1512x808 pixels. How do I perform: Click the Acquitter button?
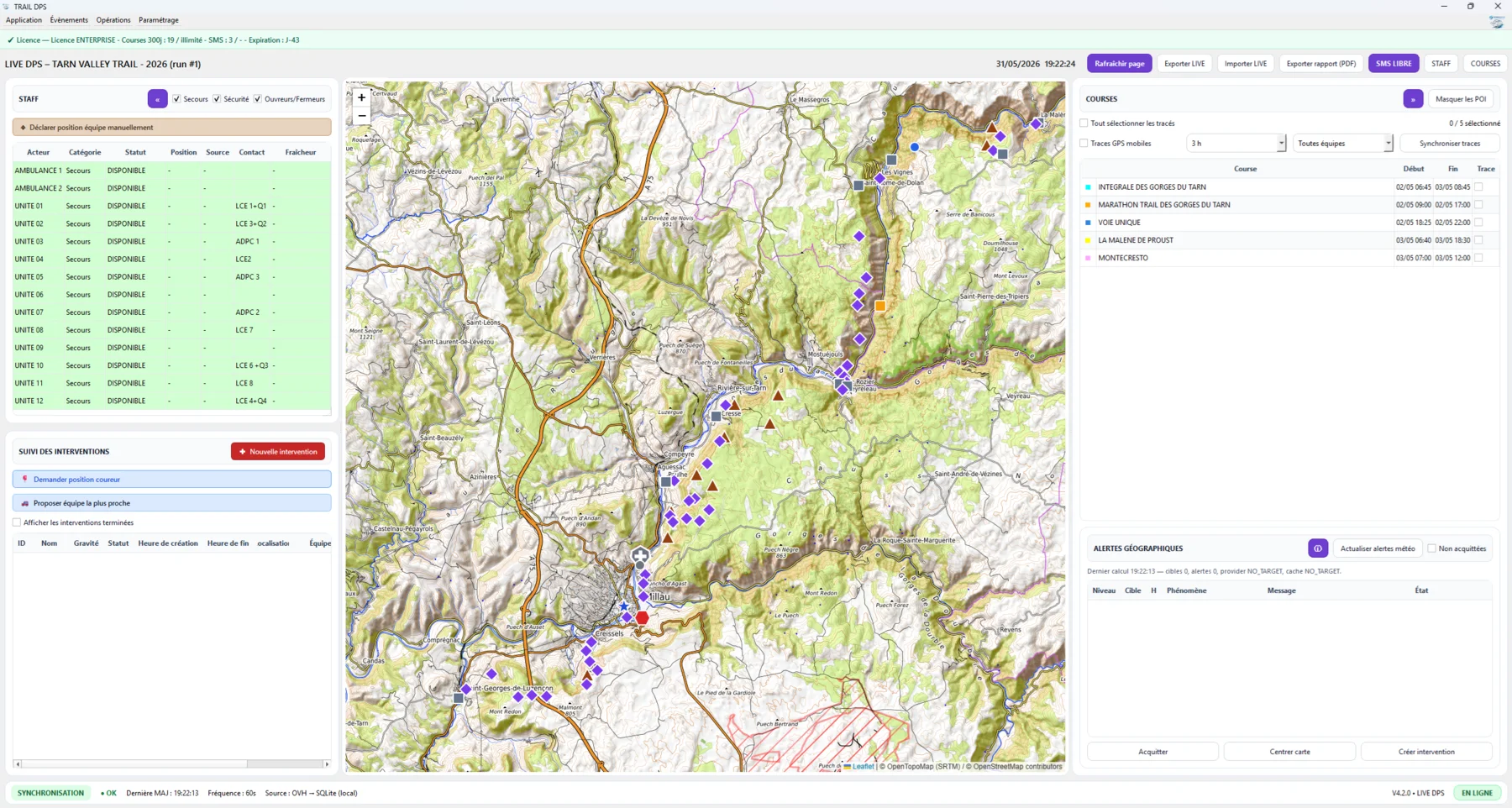[x=1152, y=752]
